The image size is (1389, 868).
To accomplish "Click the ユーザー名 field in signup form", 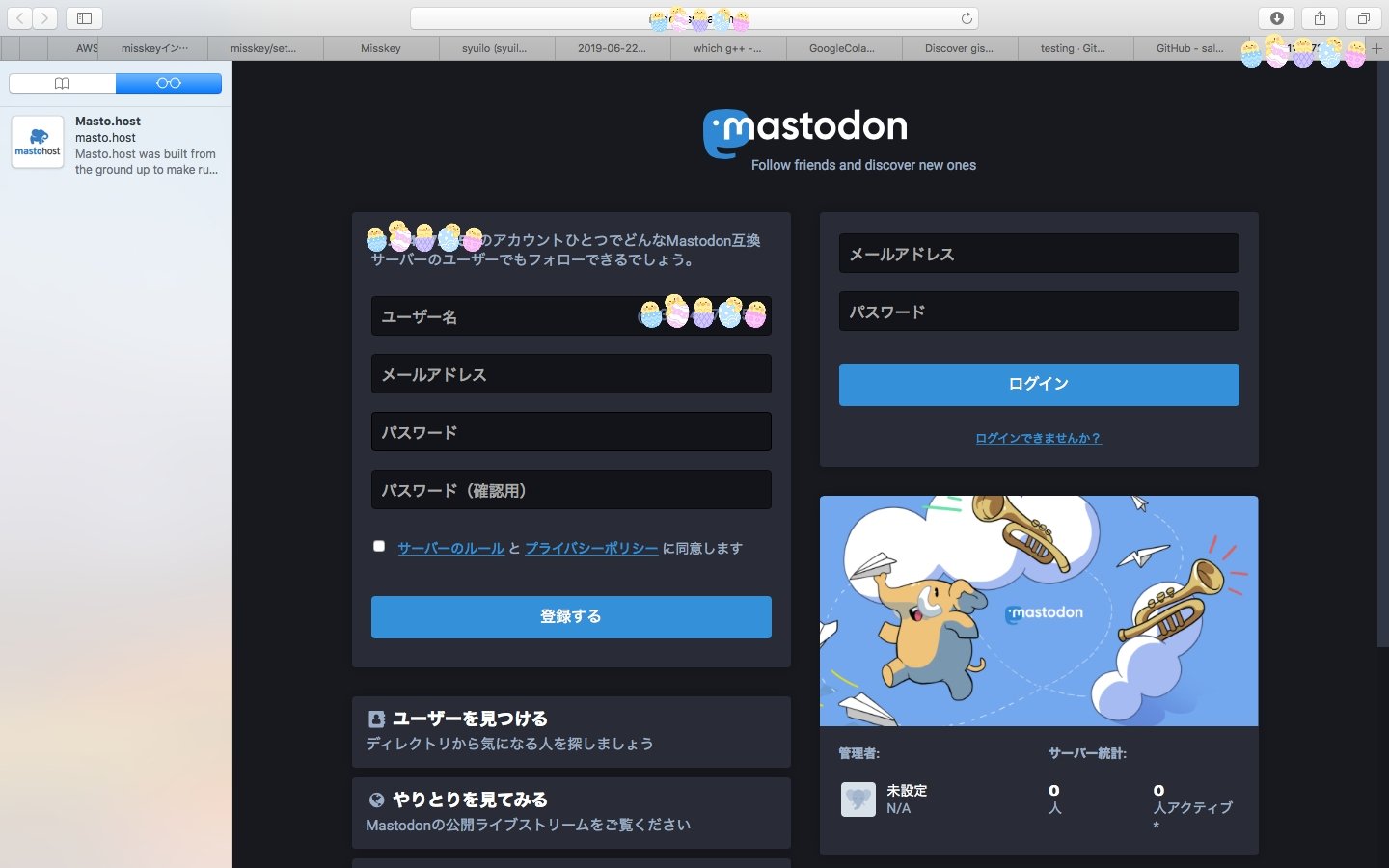I will click(502, 316).
